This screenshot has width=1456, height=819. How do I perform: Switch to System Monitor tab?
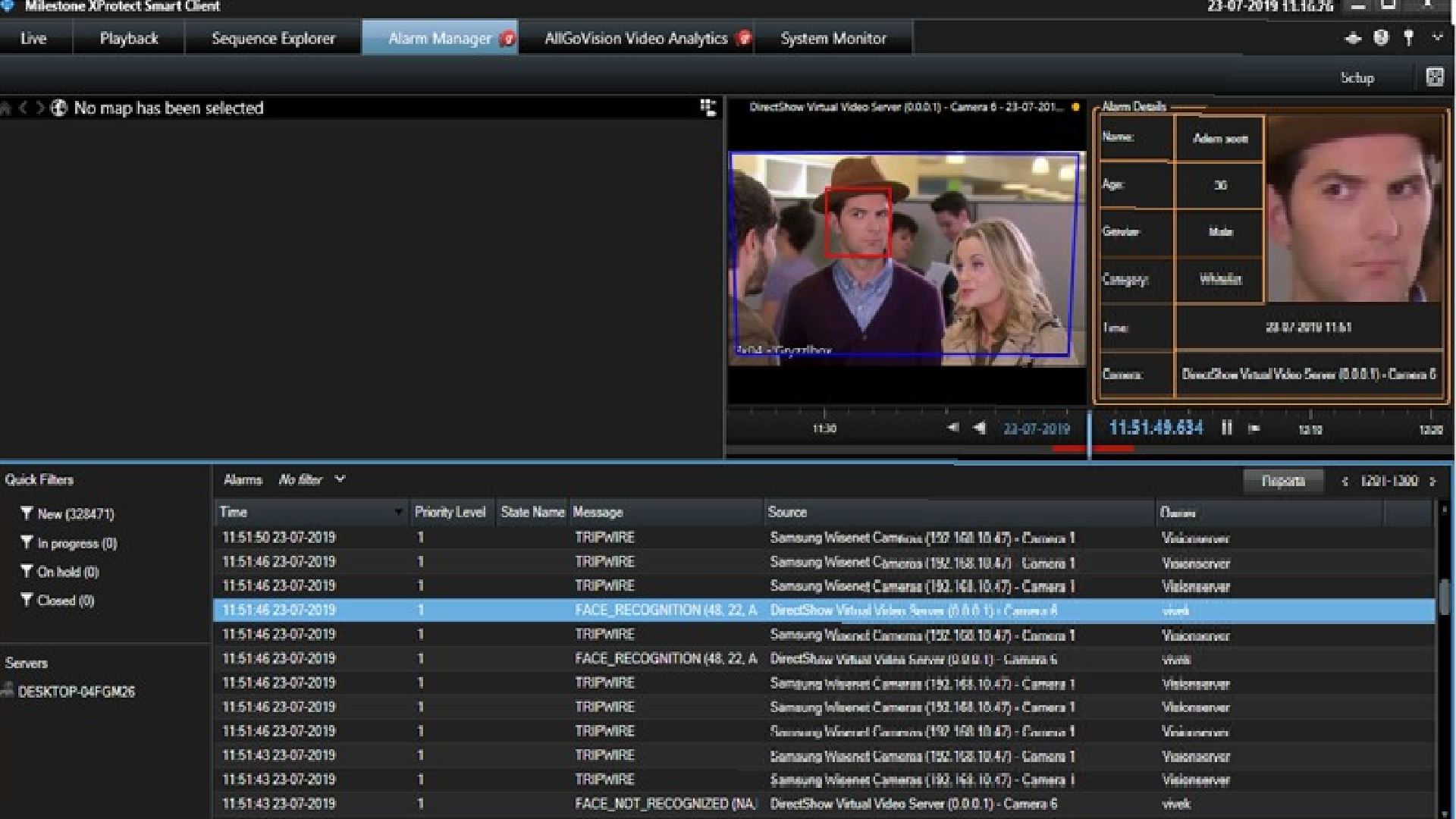pos(833,38)
